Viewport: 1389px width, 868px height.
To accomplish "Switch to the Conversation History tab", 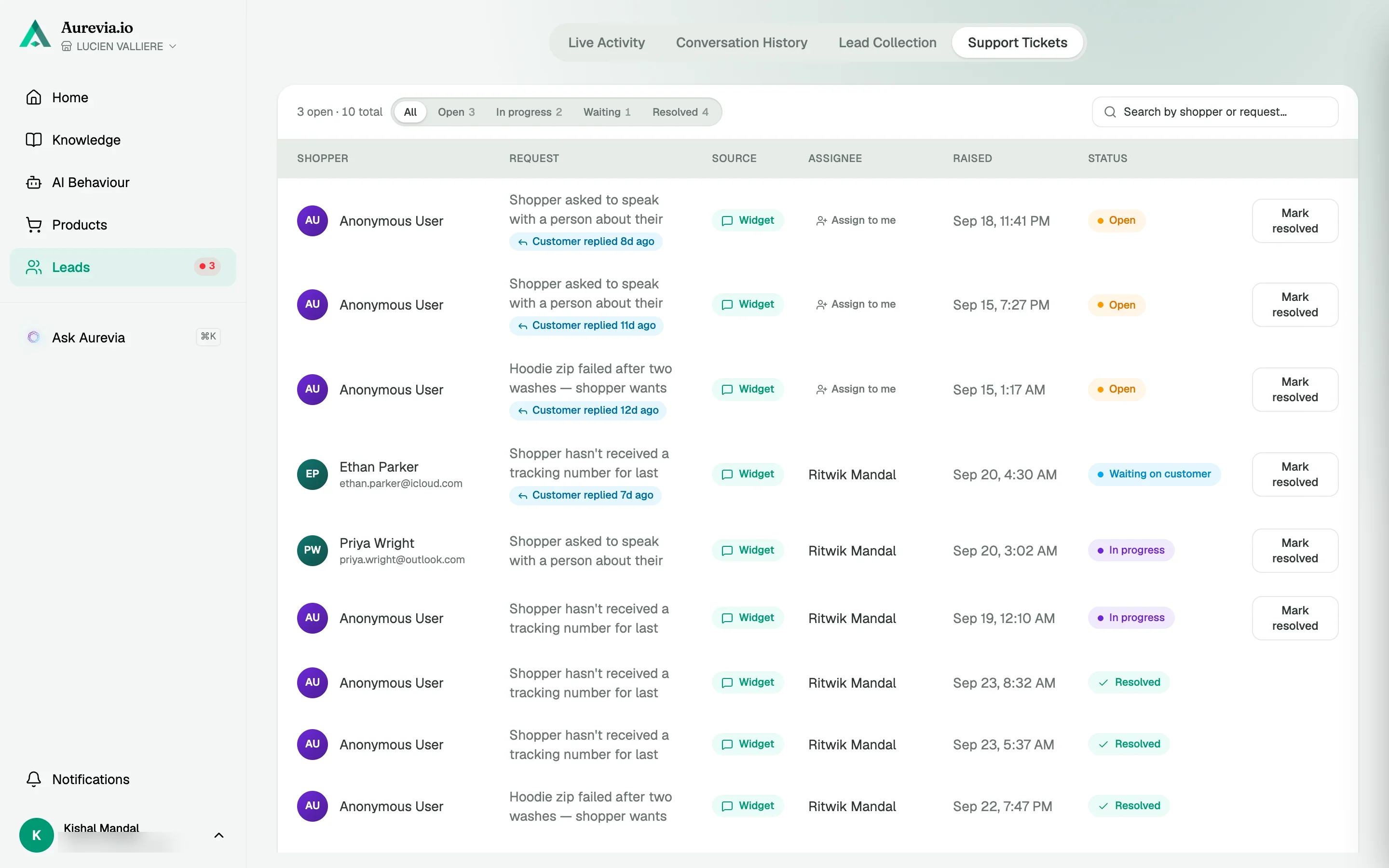I will (x=742, y=42).
